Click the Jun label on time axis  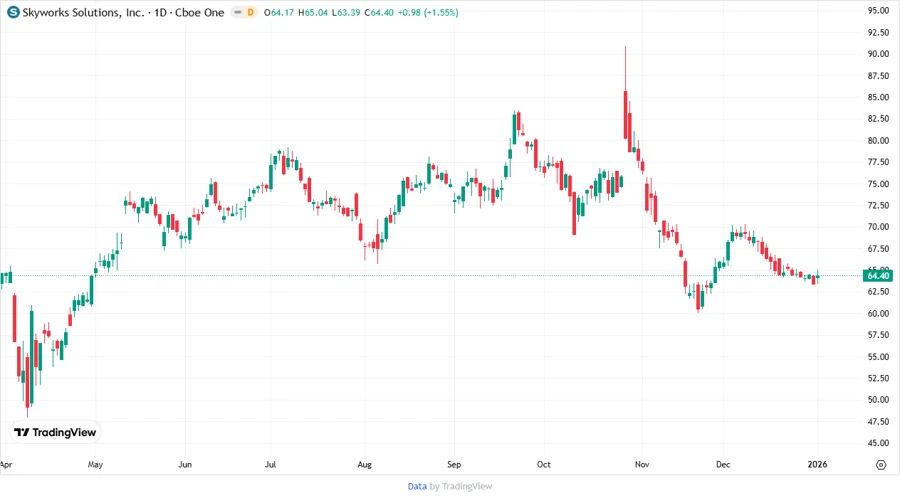coord(185,464)
